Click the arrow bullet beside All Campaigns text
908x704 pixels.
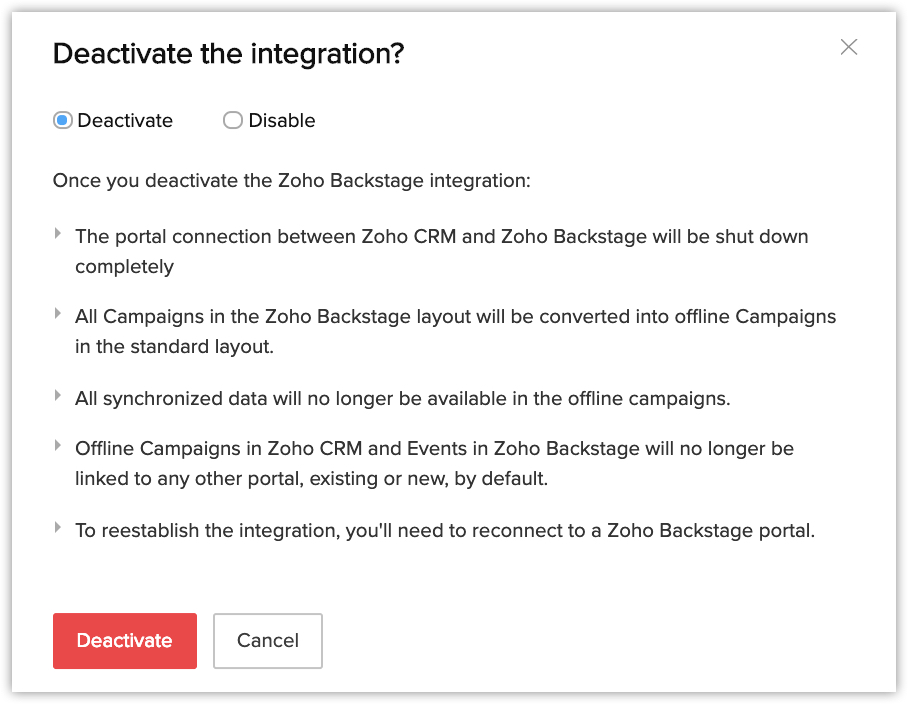[x=59, y=314]
